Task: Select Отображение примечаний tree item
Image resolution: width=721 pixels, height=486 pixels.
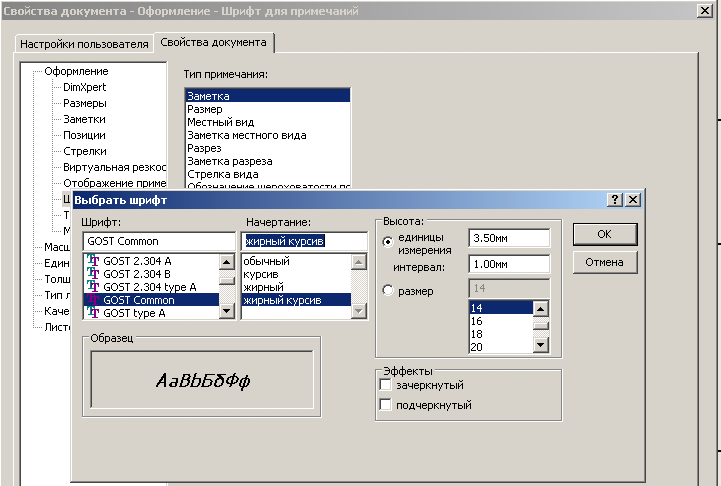Action: point(114,183)
